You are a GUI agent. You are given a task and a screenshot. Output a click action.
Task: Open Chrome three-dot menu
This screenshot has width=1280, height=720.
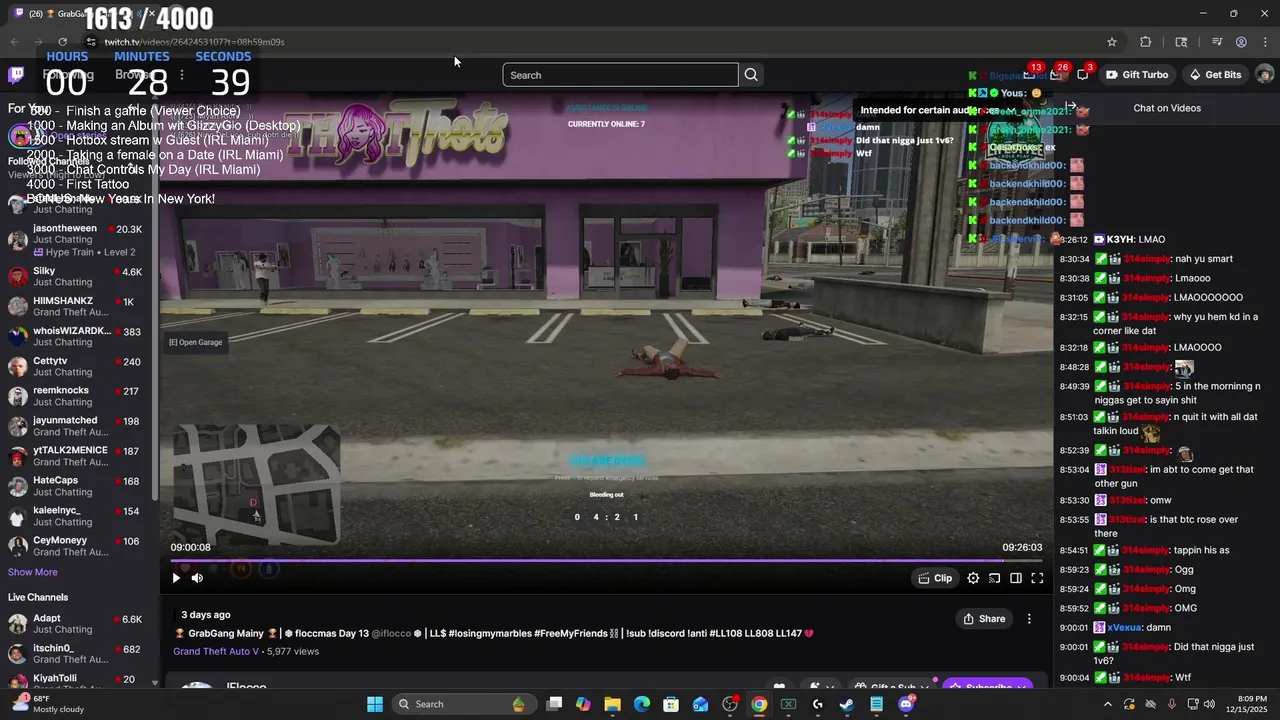(1263, 42)
